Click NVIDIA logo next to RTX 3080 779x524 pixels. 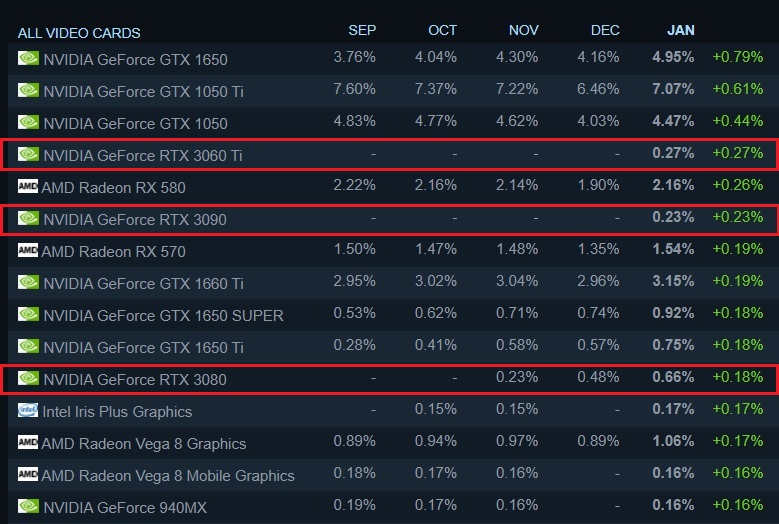28,378
